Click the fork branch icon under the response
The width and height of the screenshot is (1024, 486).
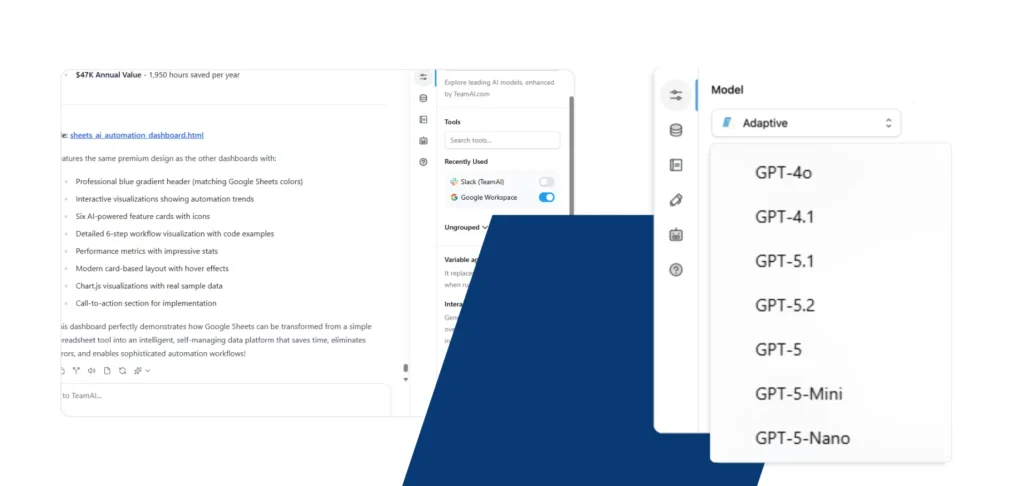[76, 371]
